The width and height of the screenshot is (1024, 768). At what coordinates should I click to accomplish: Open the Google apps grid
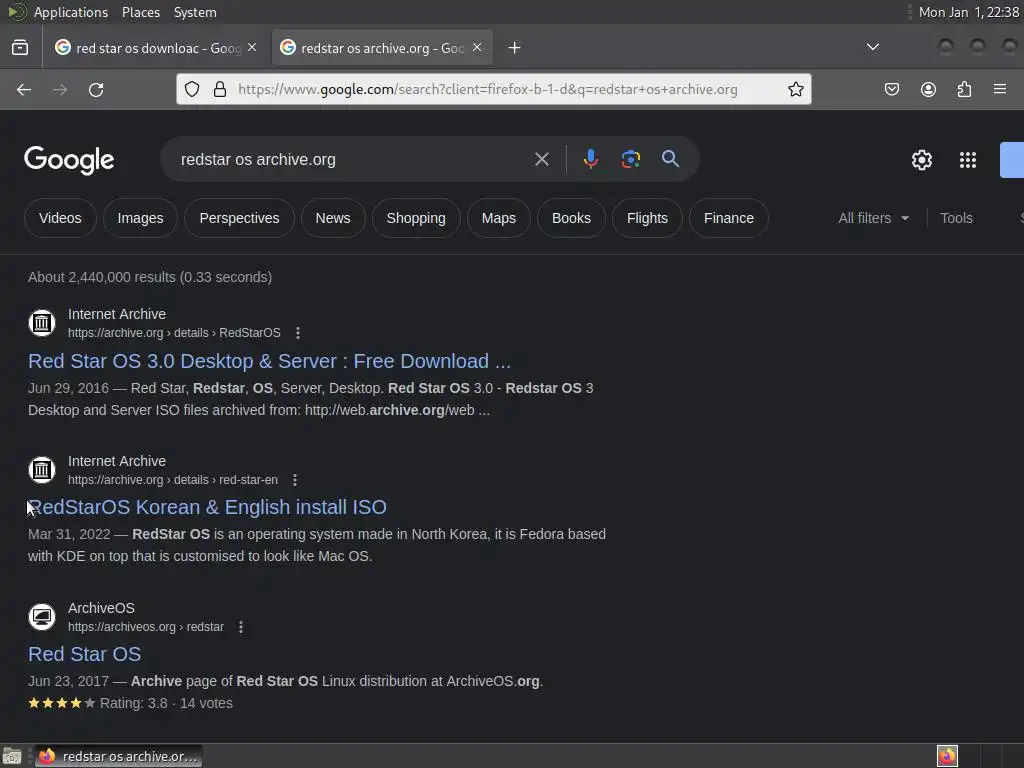pos(967,160)
